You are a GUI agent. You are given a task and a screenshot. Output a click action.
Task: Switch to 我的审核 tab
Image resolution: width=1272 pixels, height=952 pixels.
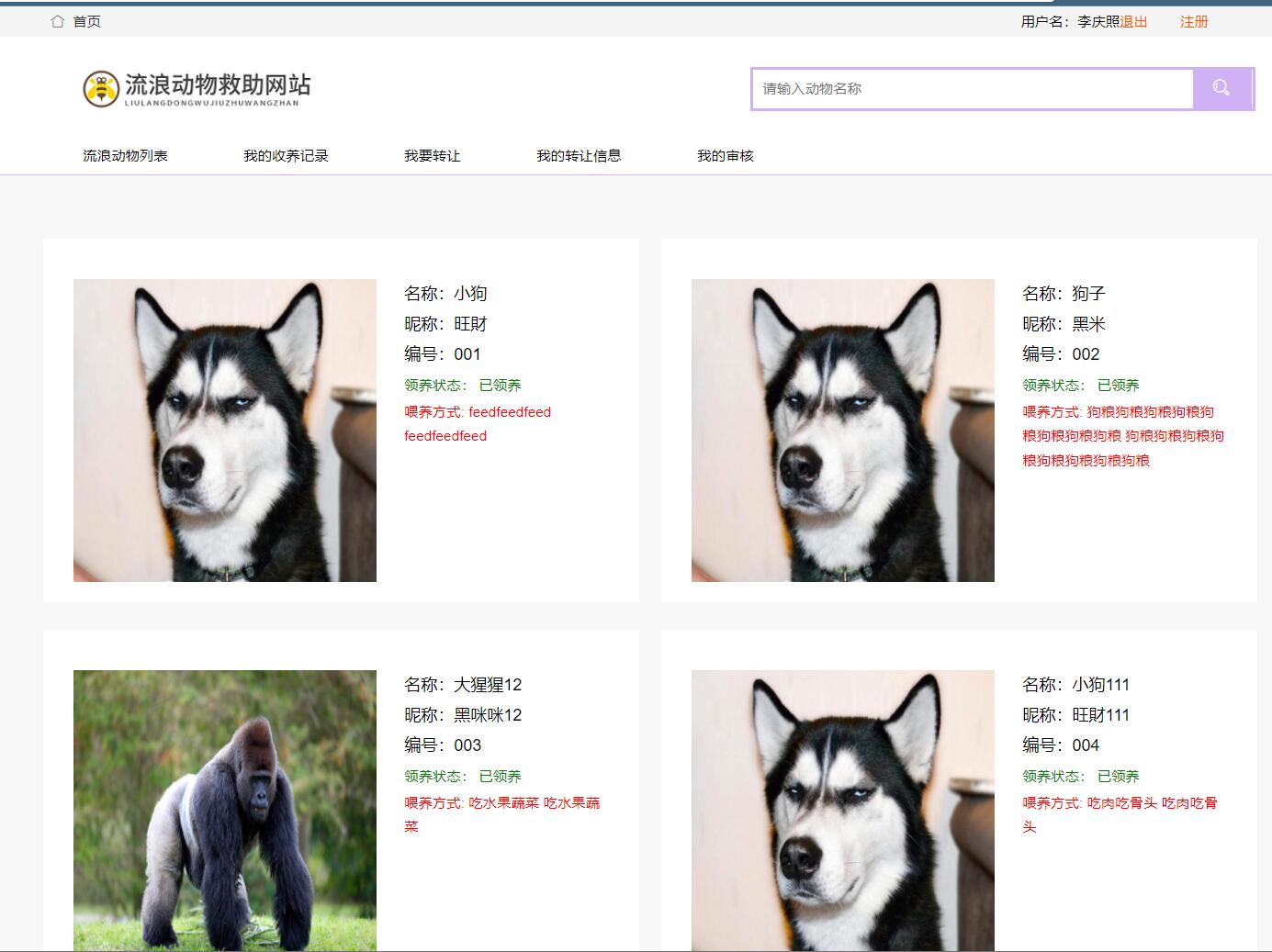point(725,155)
